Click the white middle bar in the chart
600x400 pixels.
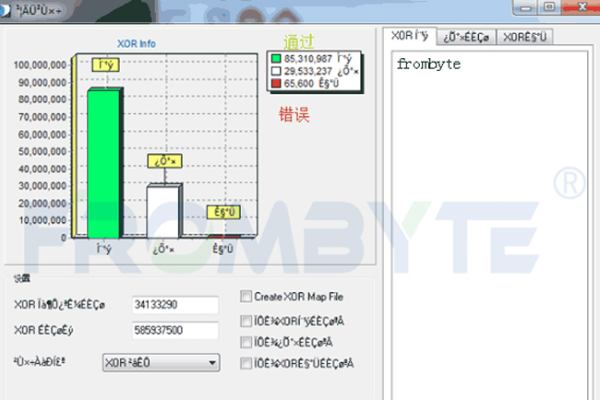click(163, 211)
